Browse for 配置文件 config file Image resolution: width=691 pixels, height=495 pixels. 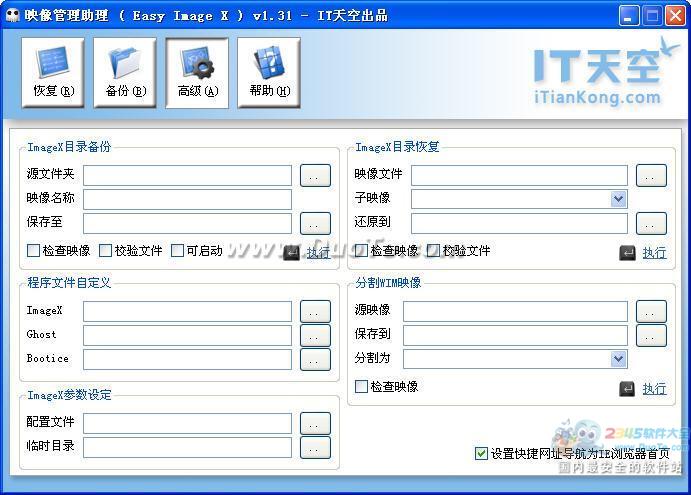pos(315,423)
